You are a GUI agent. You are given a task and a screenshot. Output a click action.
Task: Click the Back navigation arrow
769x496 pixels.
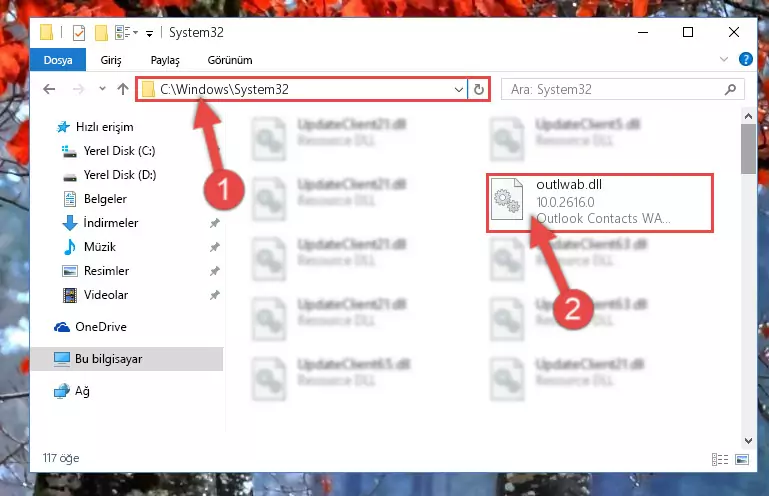click(49, 89)
